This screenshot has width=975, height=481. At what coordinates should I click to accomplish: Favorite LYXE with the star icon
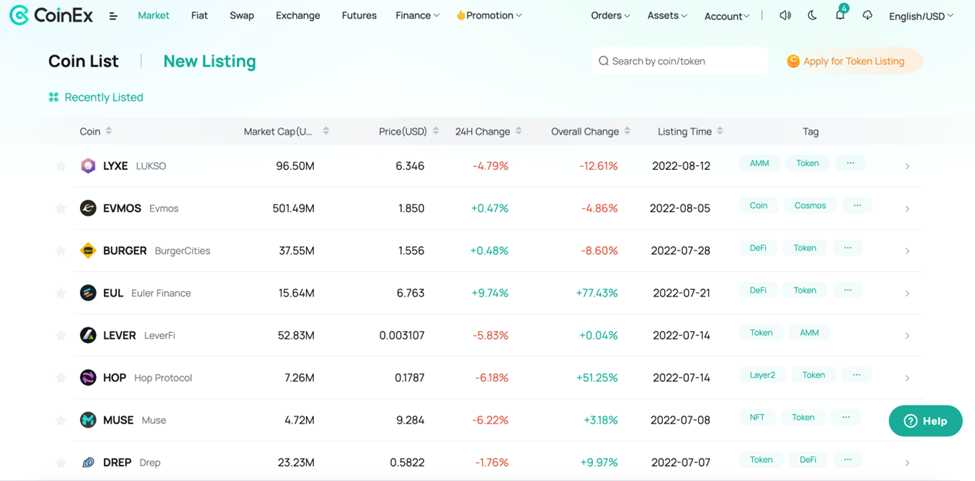(x=61, y=166)
